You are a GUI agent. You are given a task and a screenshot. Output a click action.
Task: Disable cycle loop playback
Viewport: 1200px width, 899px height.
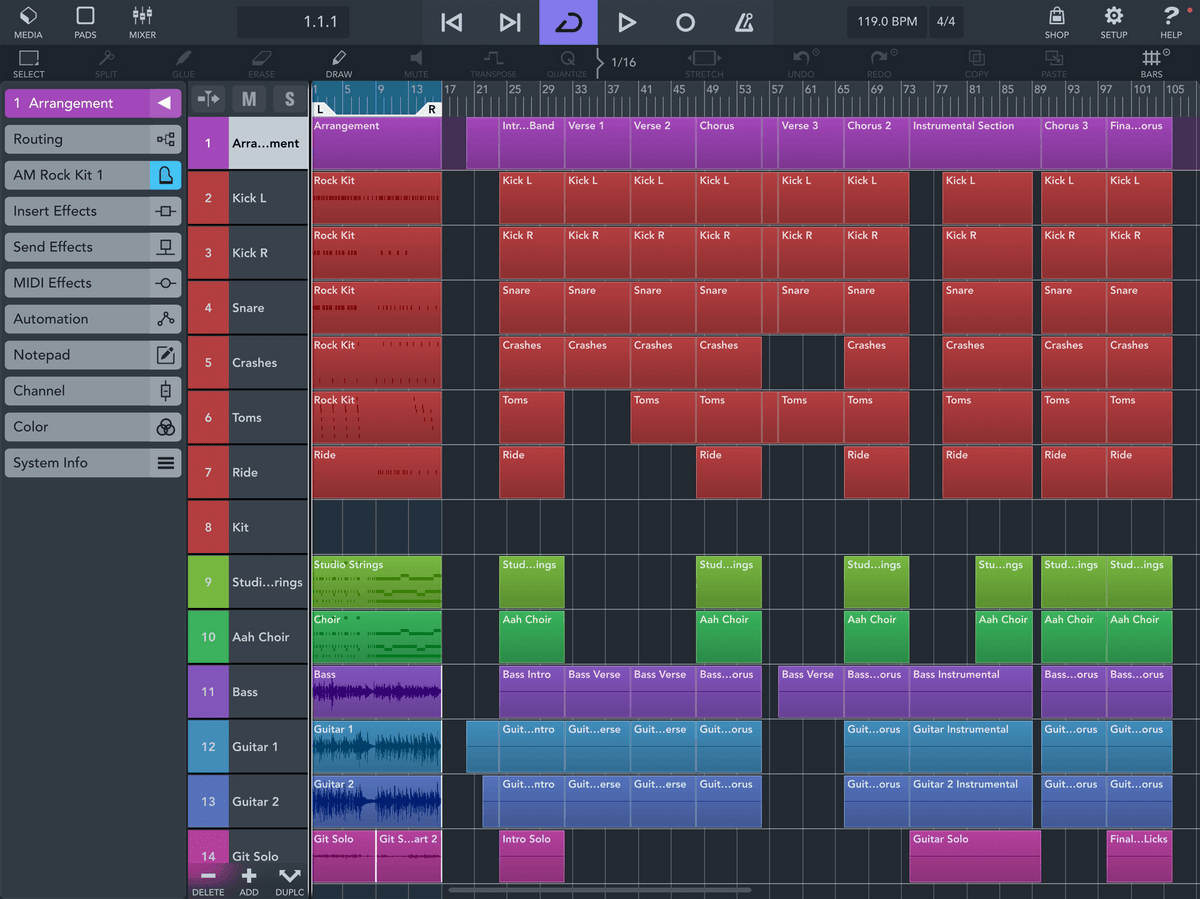pos(568,22)
